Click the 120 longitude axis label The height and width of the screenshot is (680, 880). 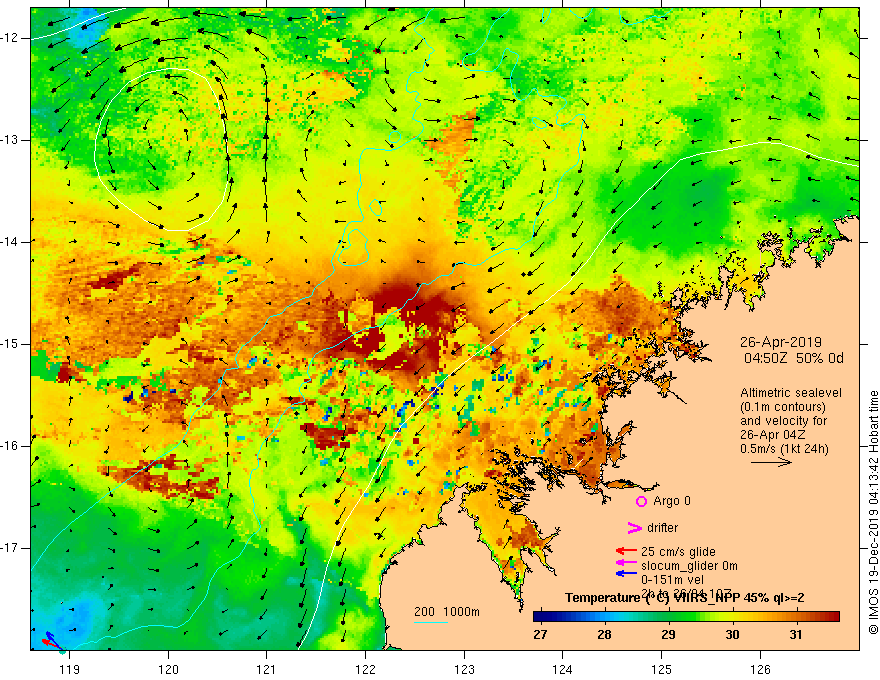[x=168, y=669]
